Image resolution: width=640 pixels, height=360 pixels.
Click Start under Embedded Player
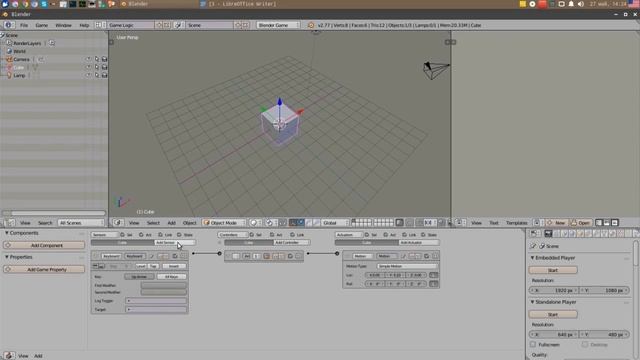coord(553,270)
